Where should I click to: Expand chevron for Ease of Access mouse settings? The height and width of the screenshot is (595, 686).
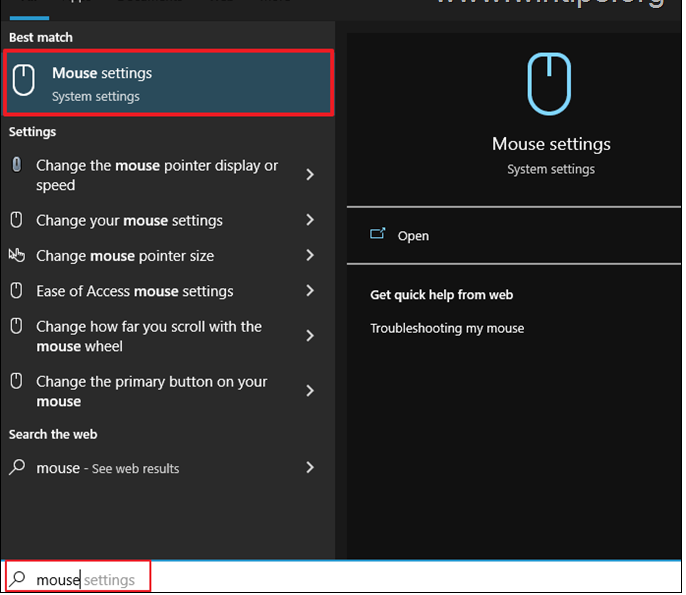[x=310, y=291]
